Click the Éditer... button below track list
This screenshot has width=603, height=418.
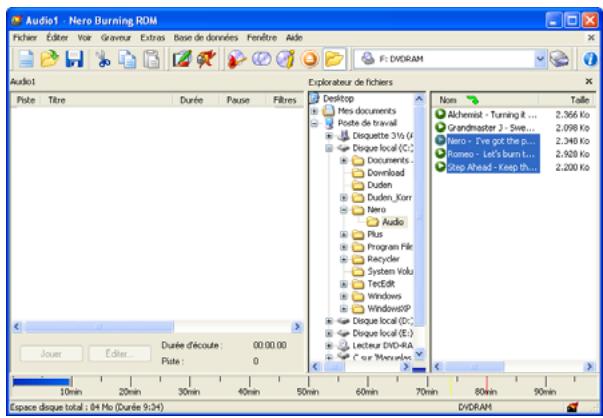click(120, 353)
